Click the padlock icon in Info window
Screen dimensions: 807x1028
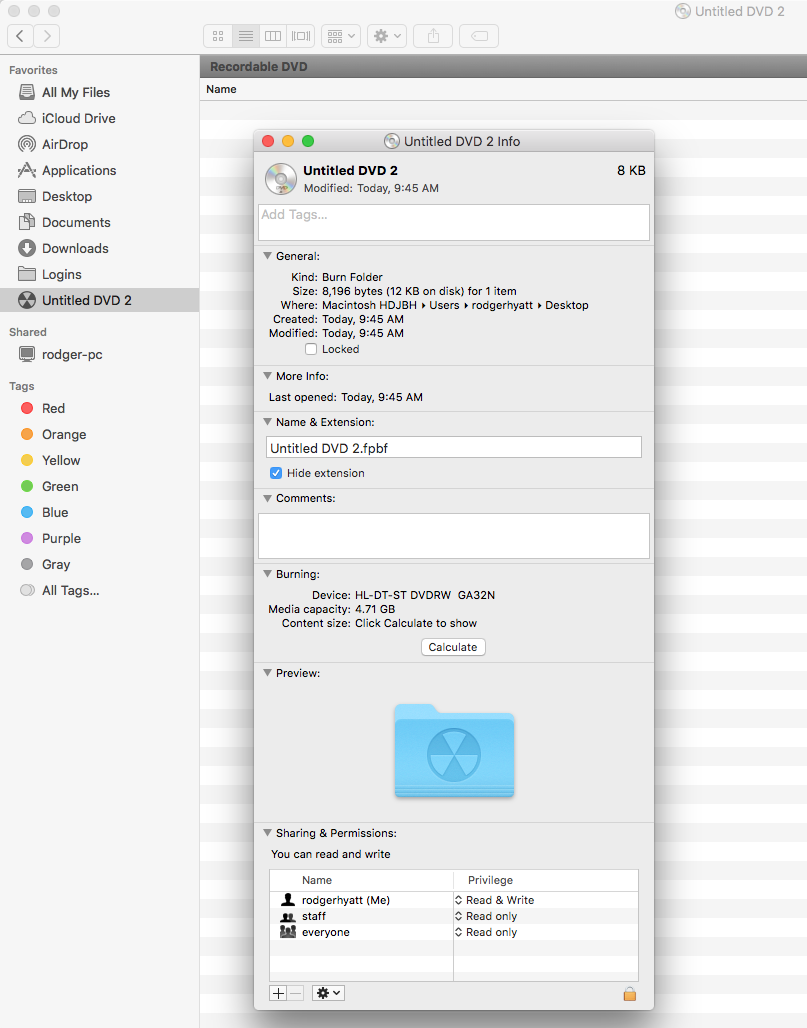click(629, 994)
